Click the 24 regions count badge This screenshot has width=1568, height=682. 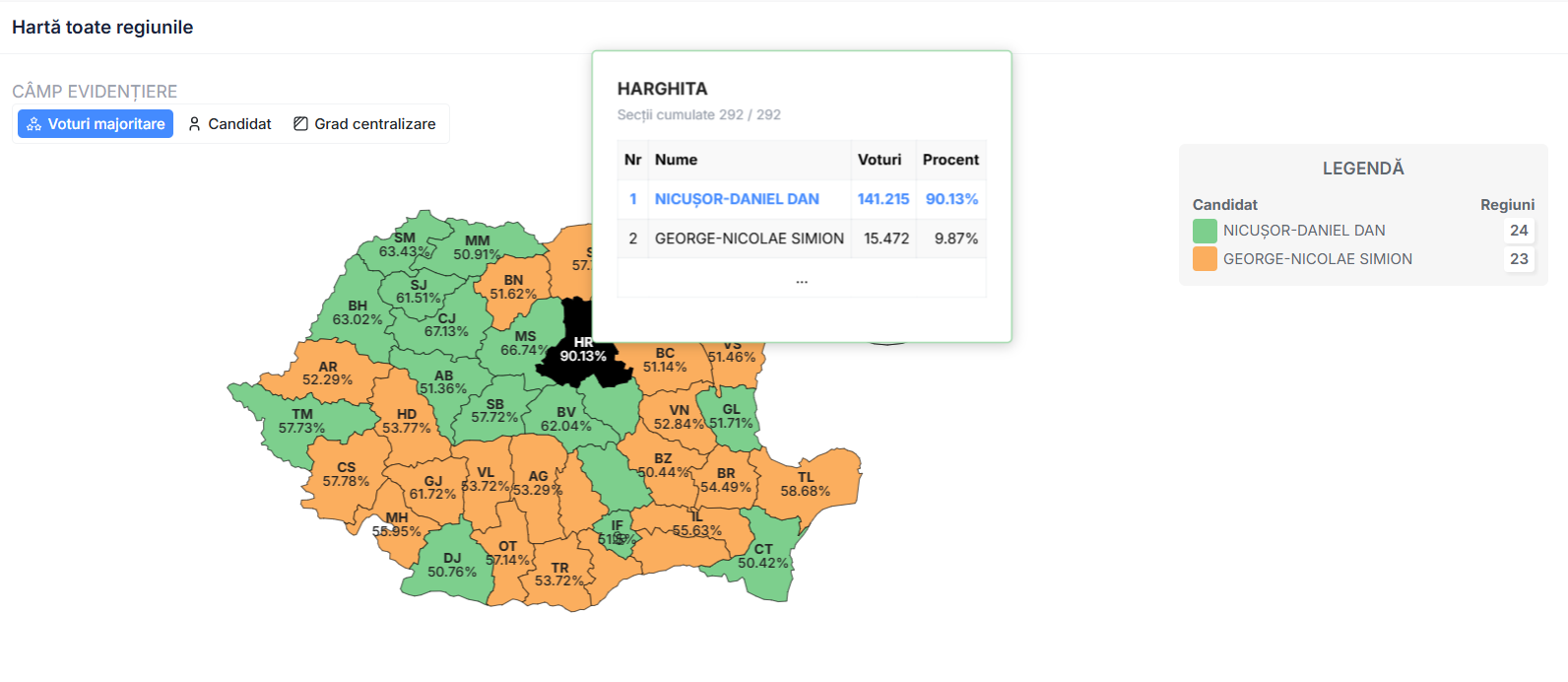(x=1518, y=231)
